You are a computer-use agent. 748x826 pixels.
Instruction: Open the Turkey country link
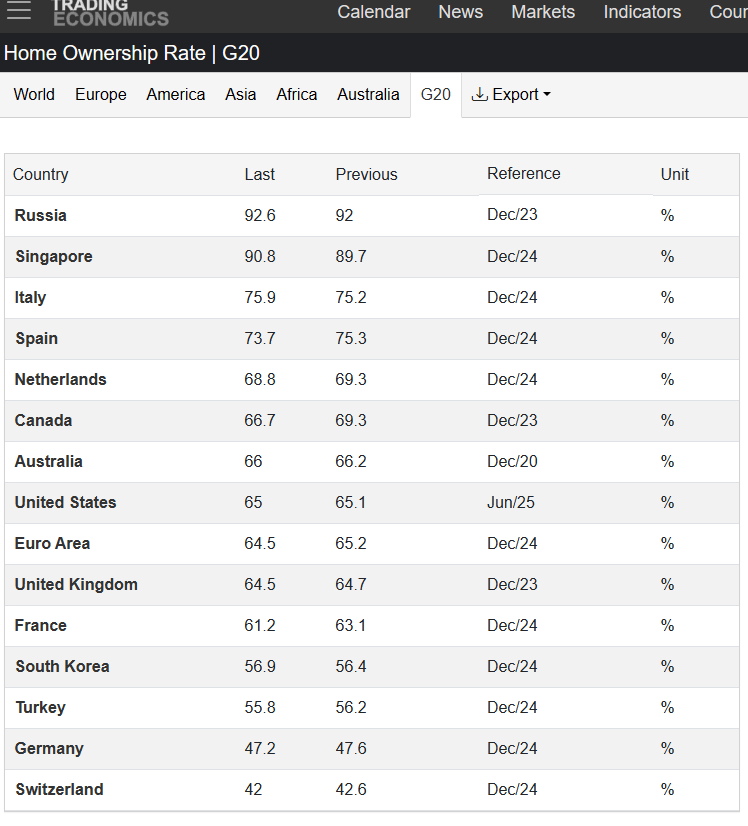(x=41, y=707)
